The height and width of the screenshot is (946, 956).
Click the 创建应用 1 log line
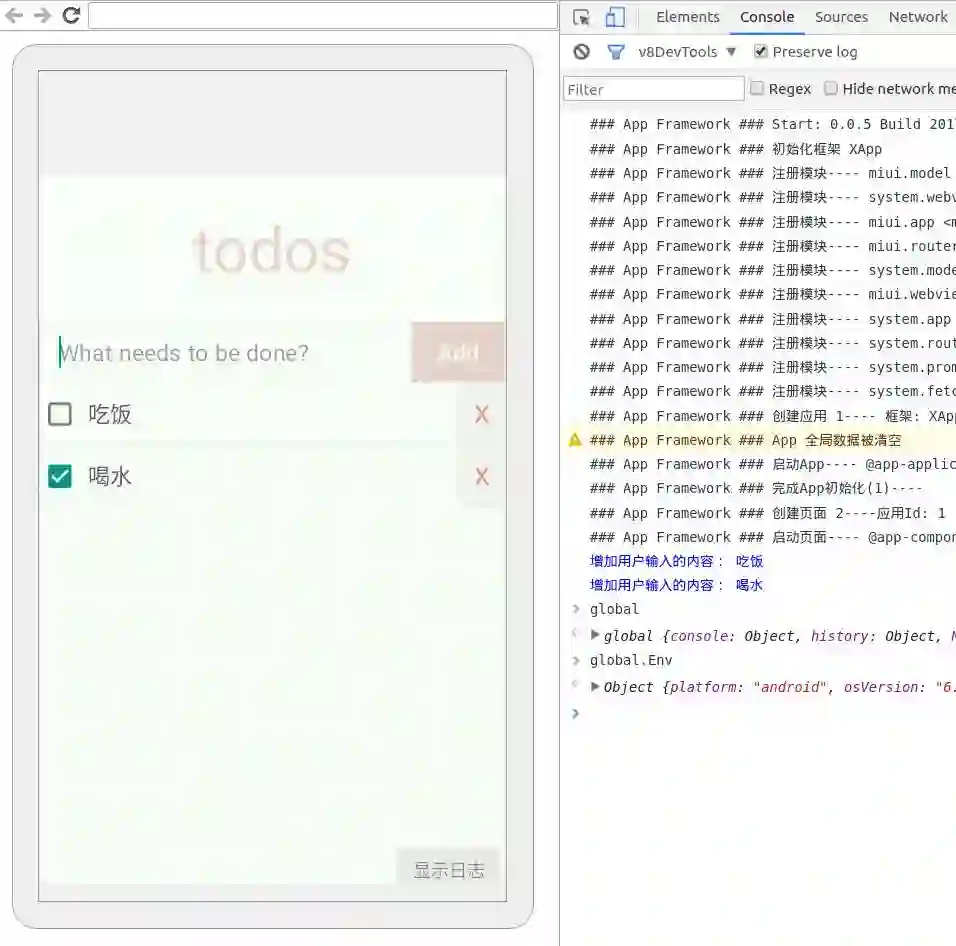(x=772, y=416)
